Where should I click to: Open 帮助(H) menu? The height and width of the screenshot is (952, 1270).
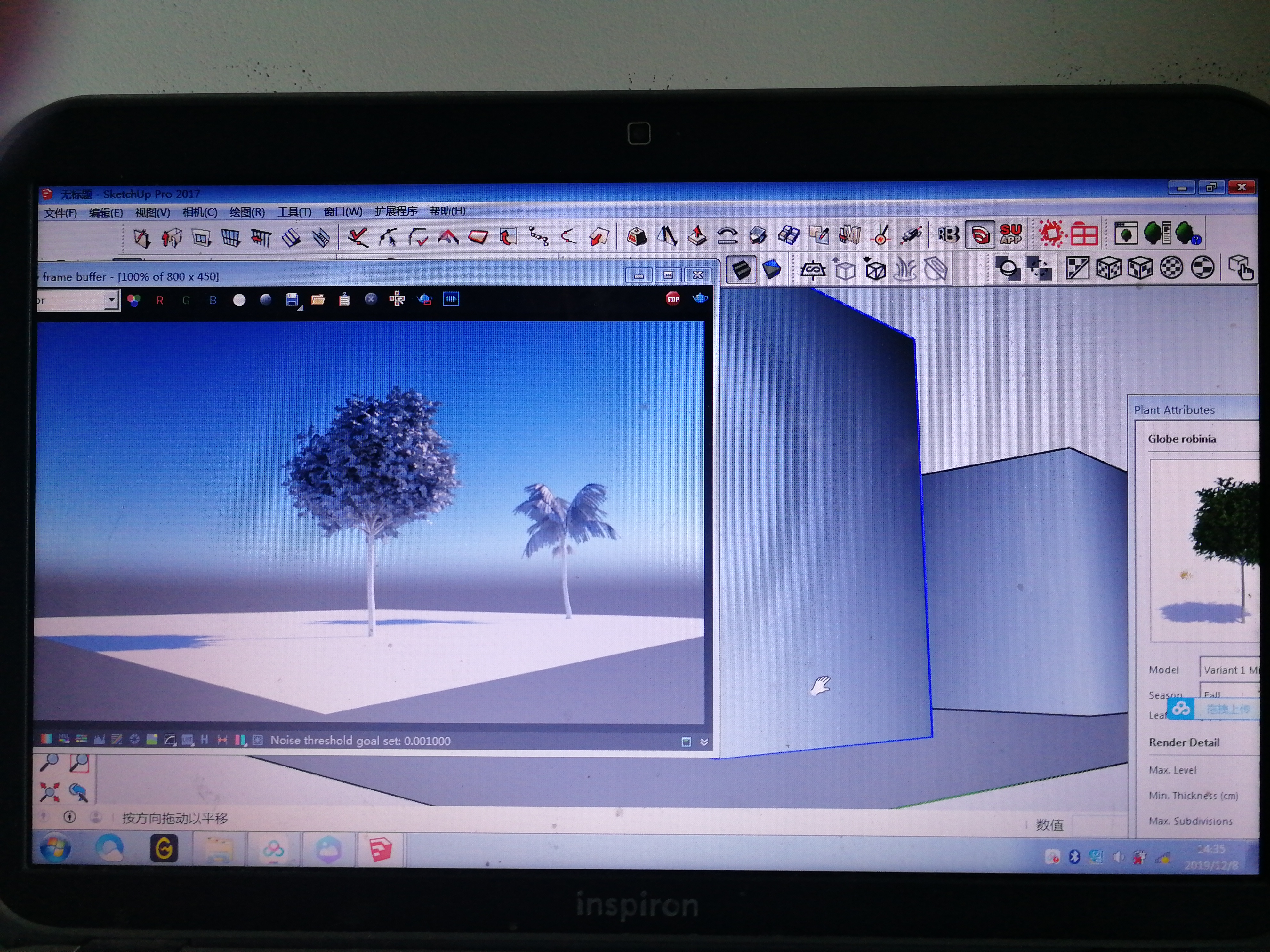448,210
